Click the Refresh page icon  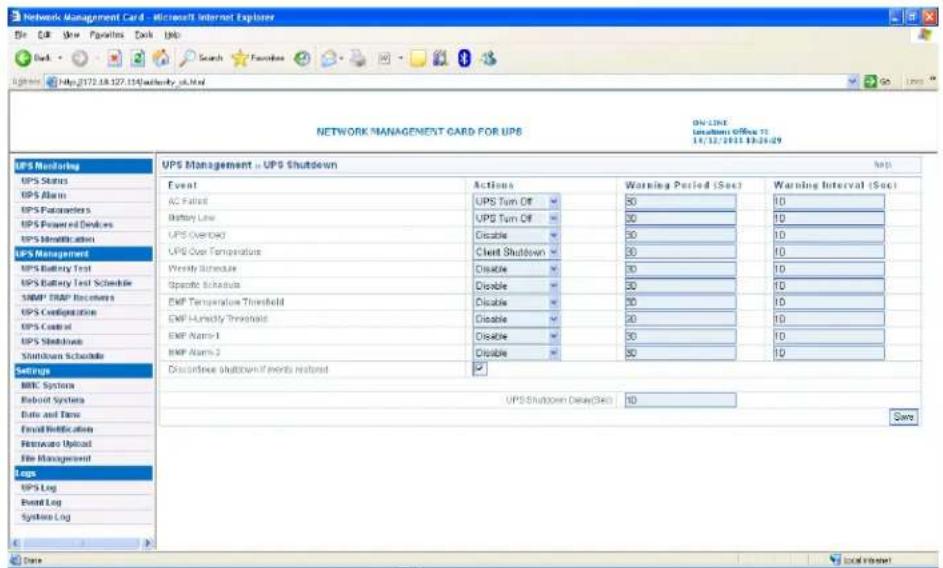click(138, 58)
